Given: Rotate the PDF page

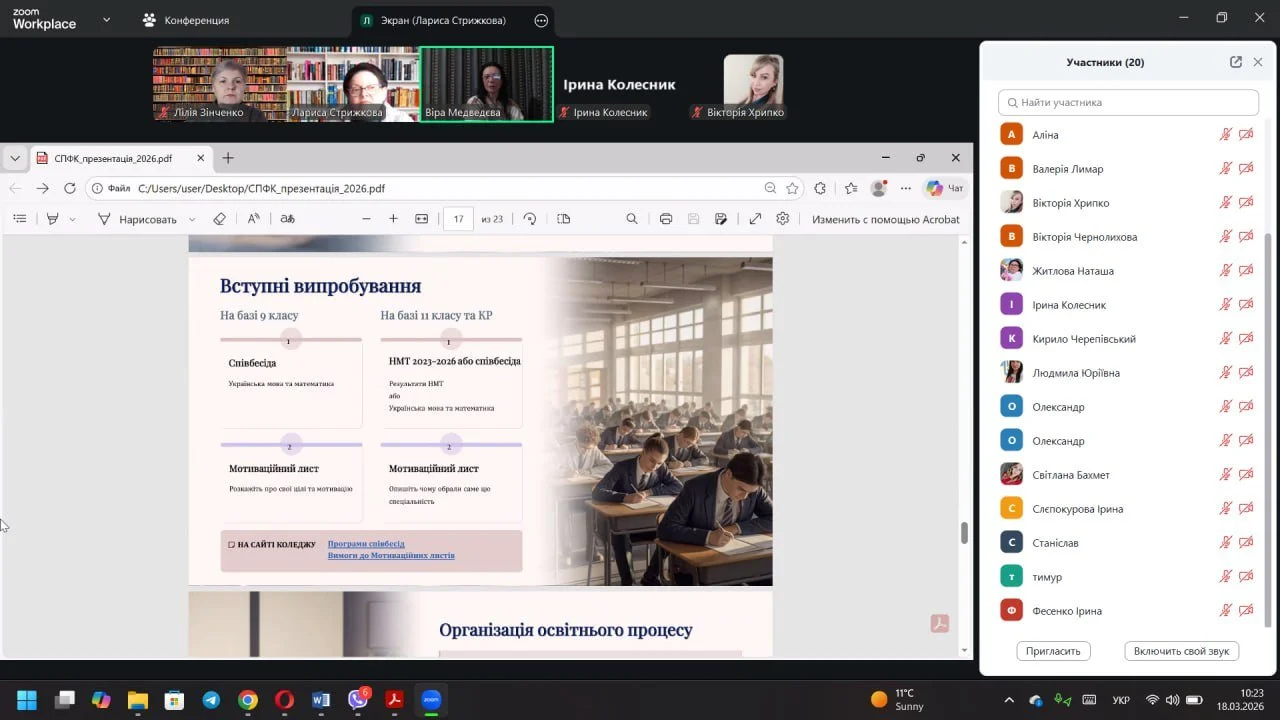Looking at the screenshot, I should pos(530,219).
